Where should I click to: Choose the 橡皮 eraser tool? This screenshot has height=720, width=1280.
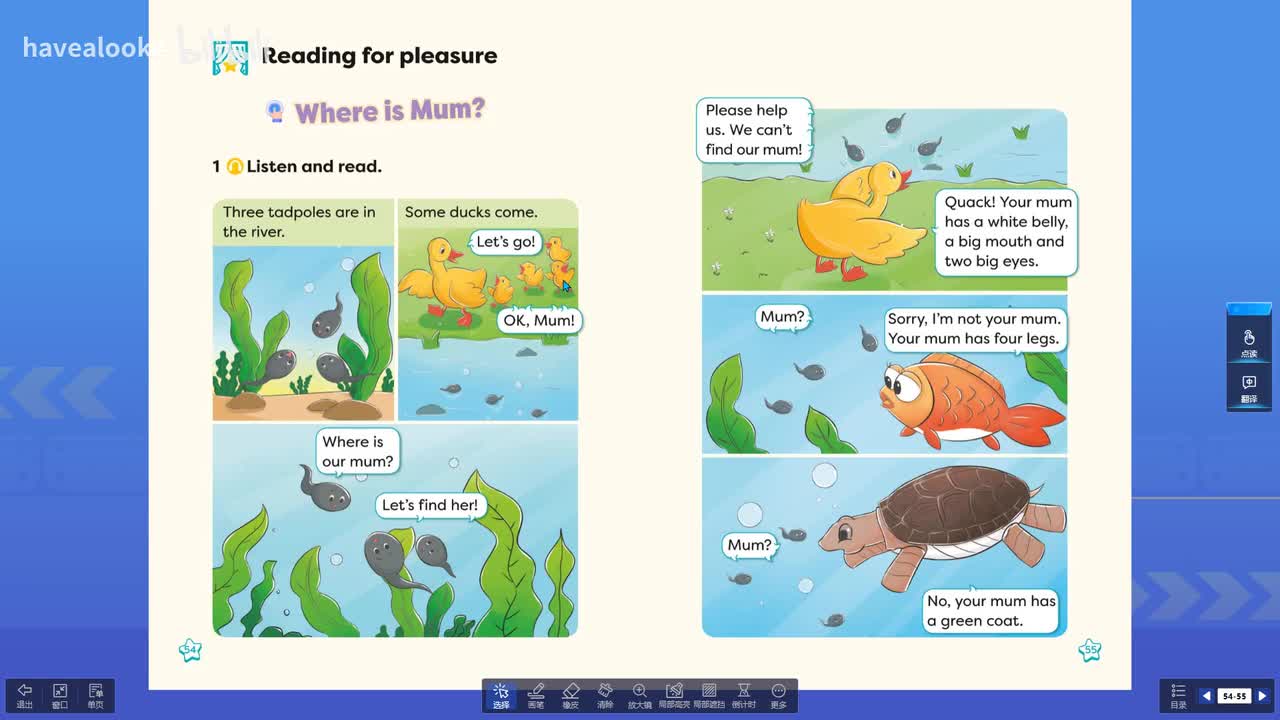[570, 695]
